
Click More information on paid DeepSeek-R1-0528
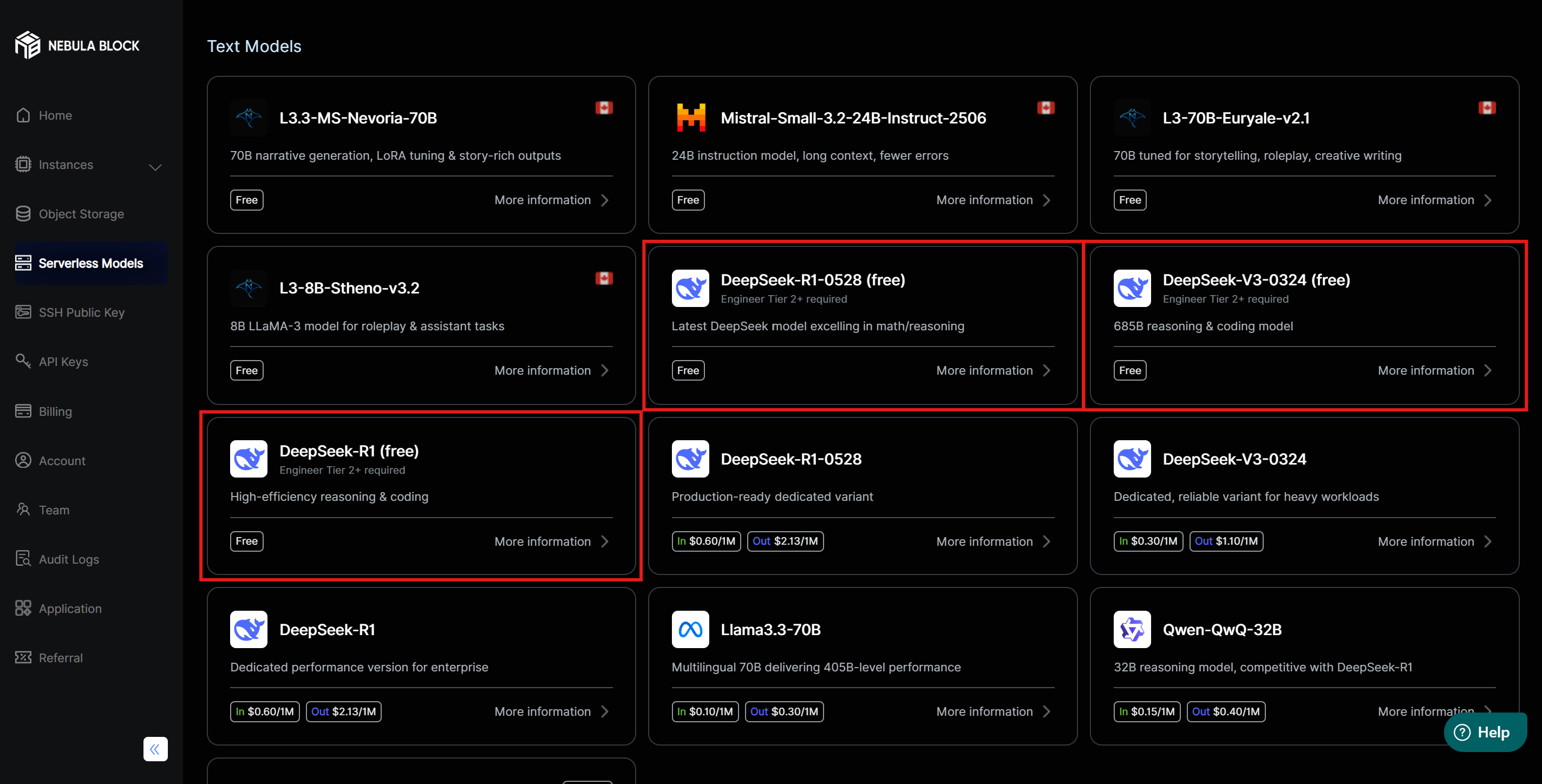tap(984, 541)
